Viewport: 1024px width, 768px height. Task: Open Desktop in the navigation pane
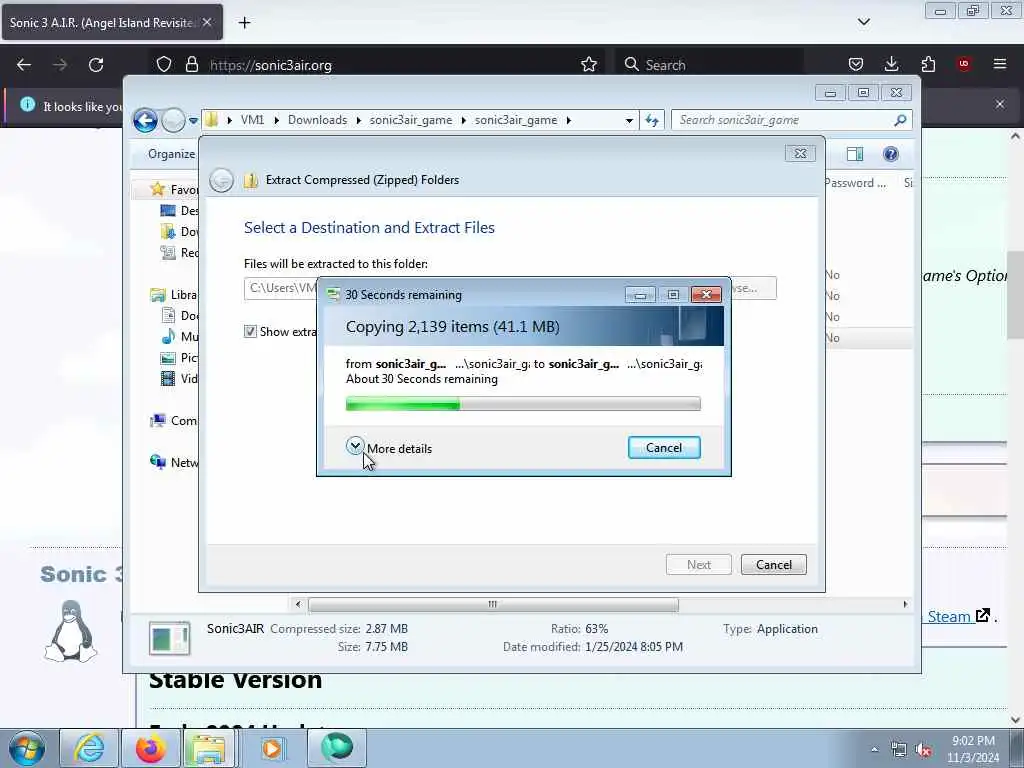click(179, 210)
